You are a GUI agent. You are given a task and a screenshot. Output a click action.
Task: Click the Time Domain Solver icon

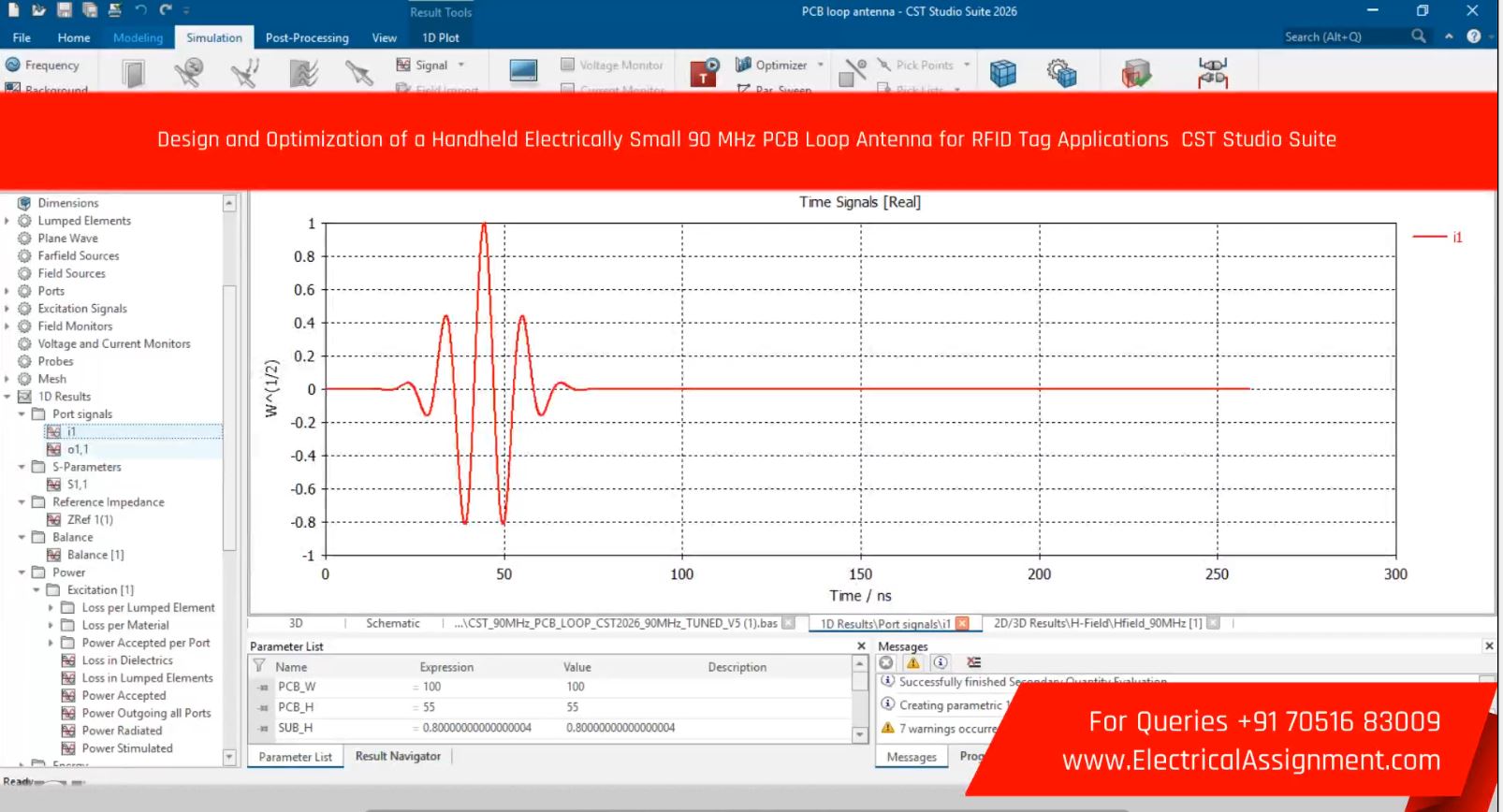[704, 72]
